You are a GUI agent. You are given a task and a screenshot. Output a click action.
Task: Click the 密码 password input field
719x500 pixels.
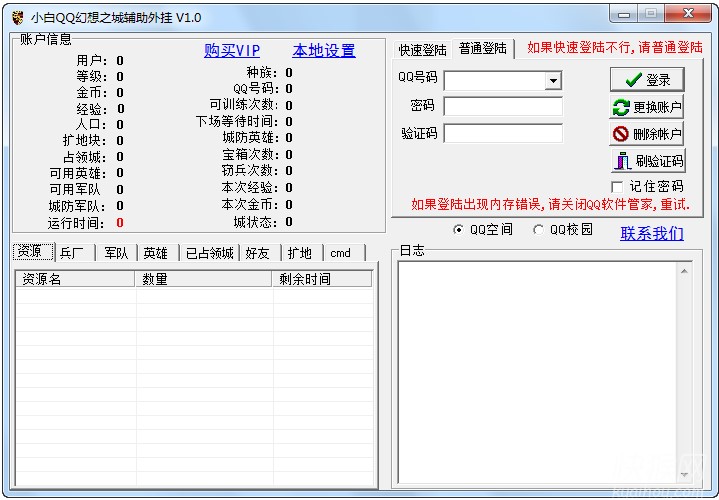[503, 106]
